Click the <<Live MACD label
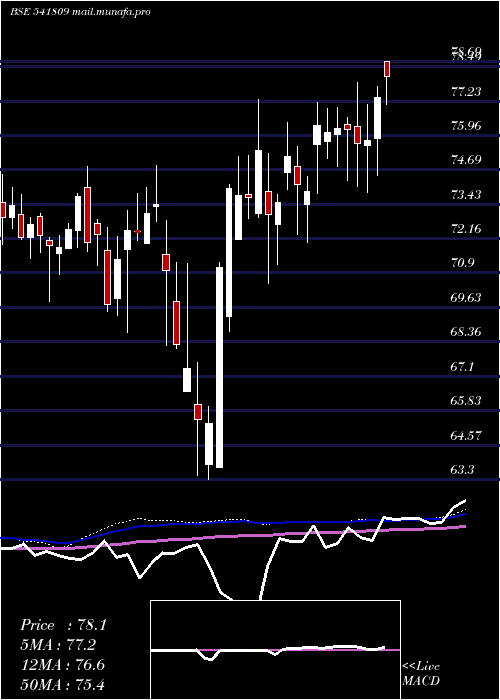 (x=421, y=674)
